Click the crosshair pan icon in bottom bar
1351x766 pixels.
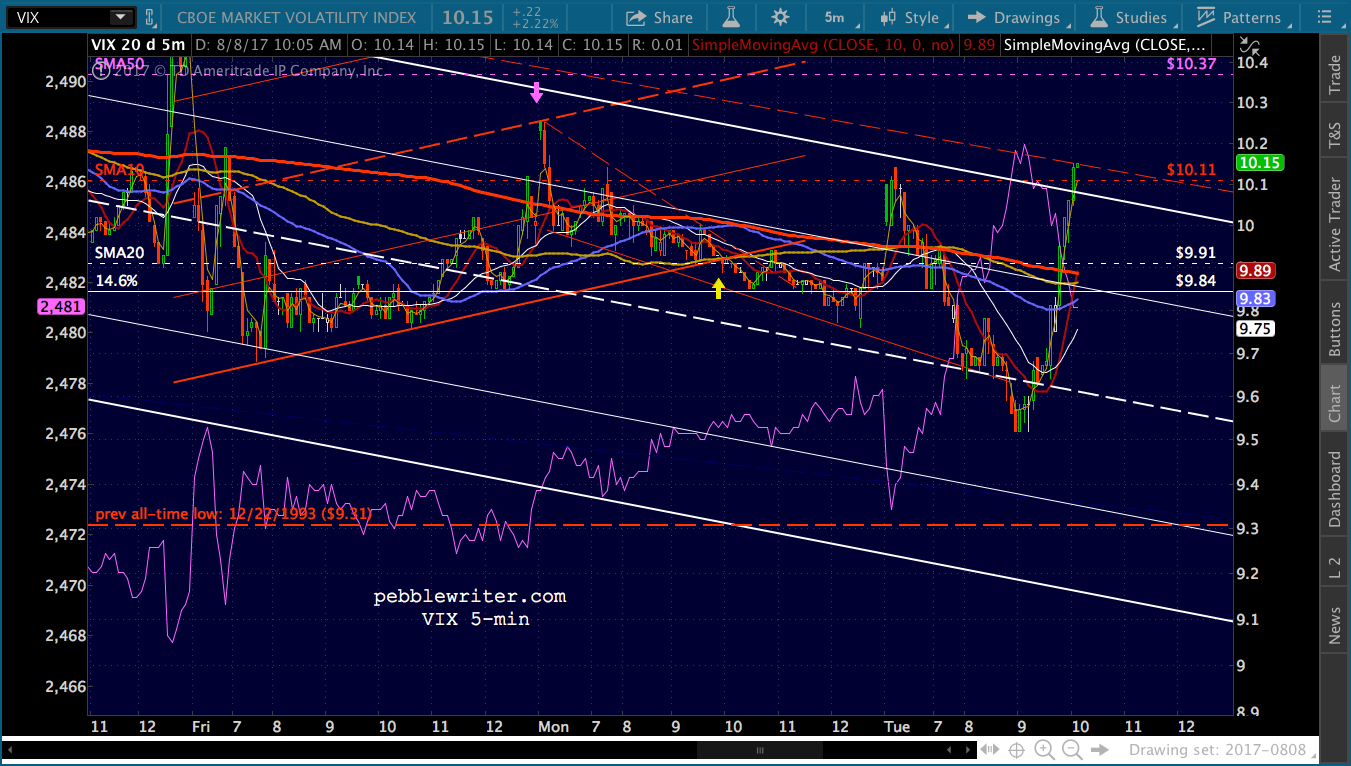pos(1016,749)
